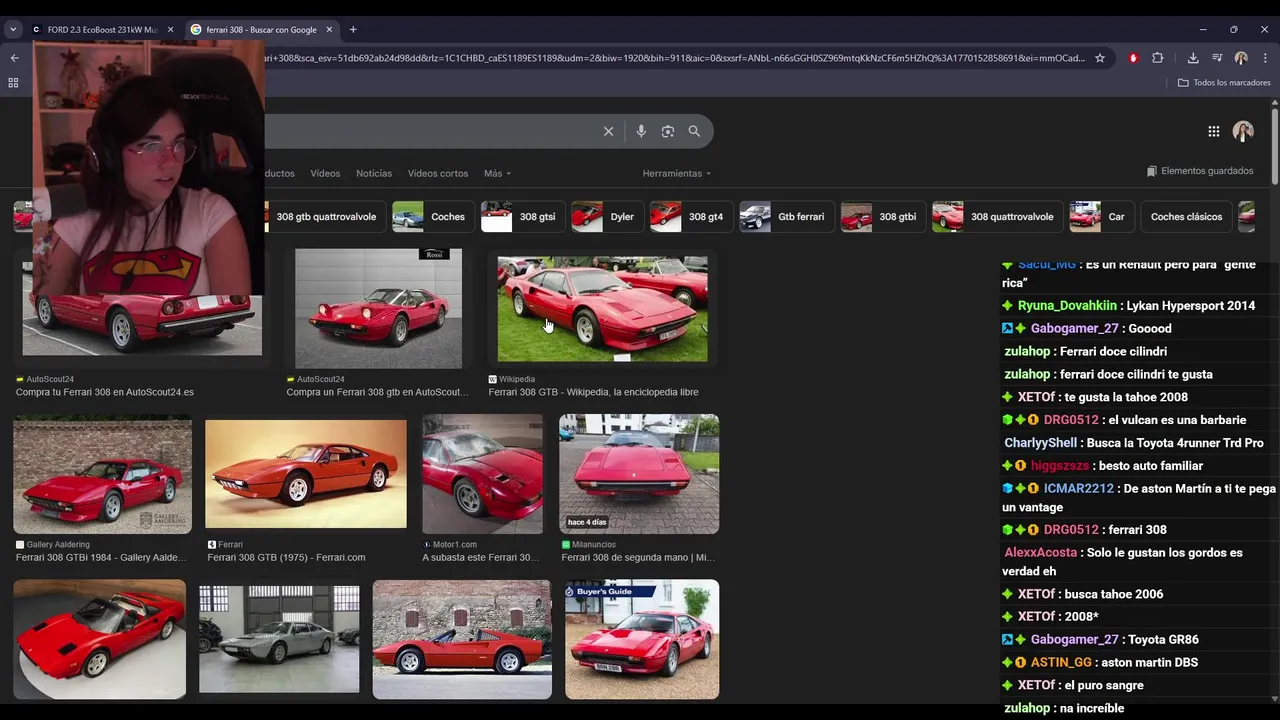Click chat user Ryuna_Dovahkiin
The image size is (1280, 720).
pos(1067,305)
